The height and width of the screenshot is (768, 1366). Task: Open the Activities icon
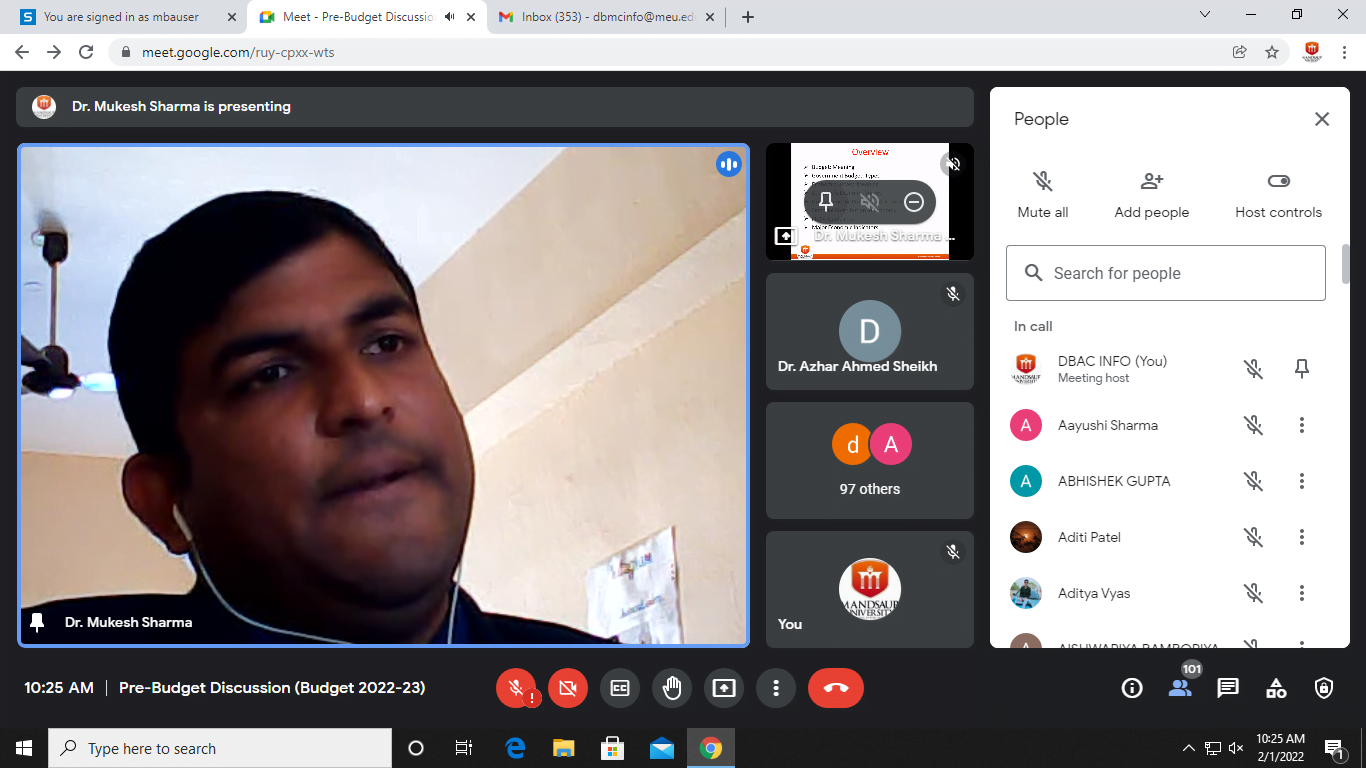click(1276, 688)
